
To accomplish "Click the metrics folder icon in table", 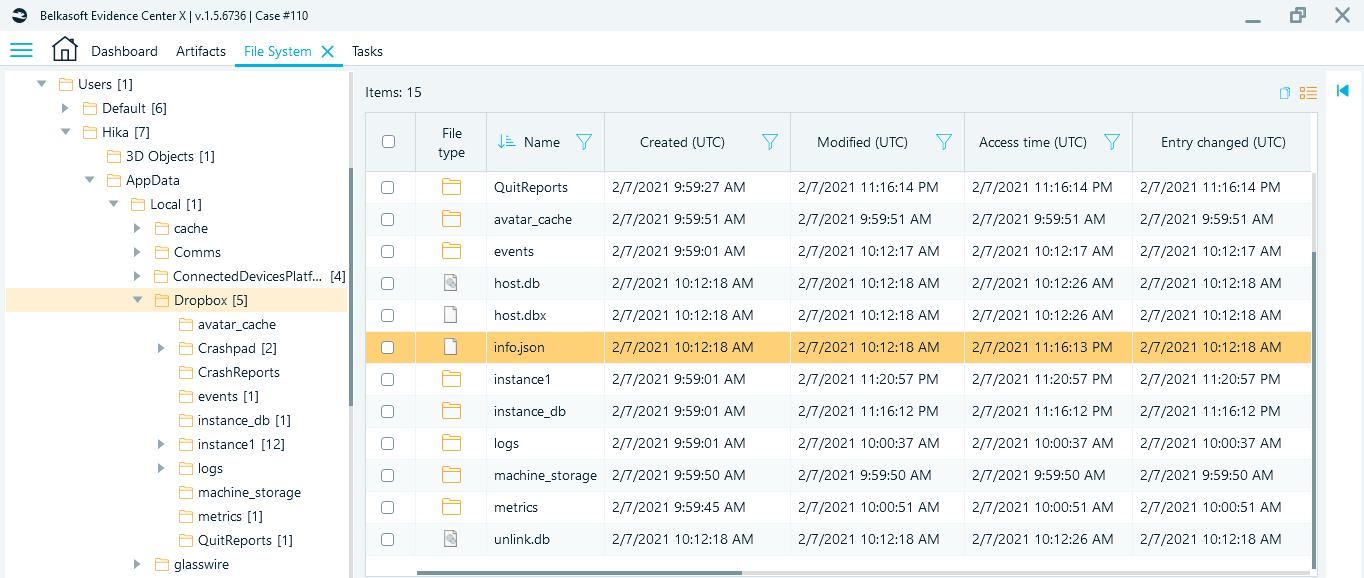I will [x=451, y=507].
